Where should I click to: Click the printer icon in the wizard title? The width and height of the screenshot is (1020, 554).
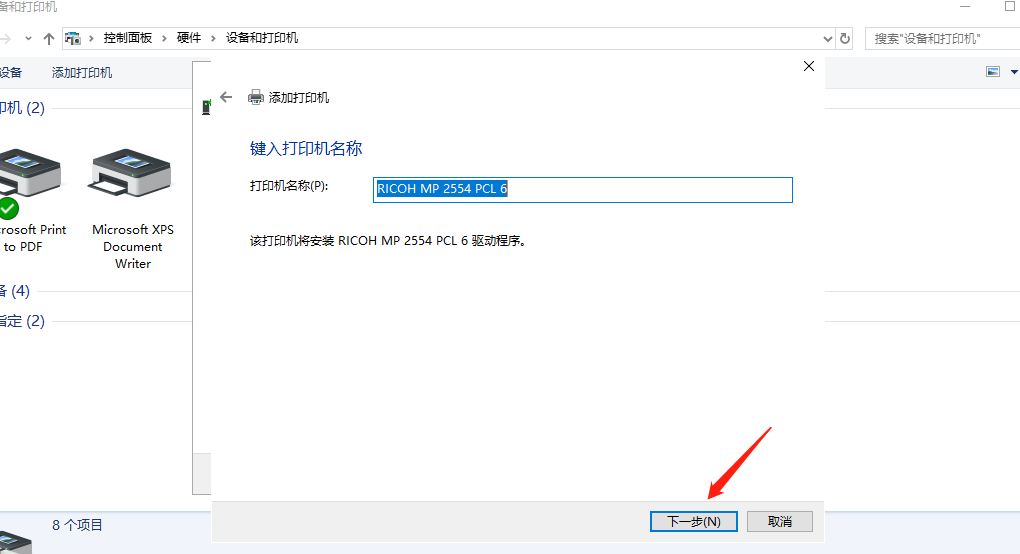pos(256,97)
